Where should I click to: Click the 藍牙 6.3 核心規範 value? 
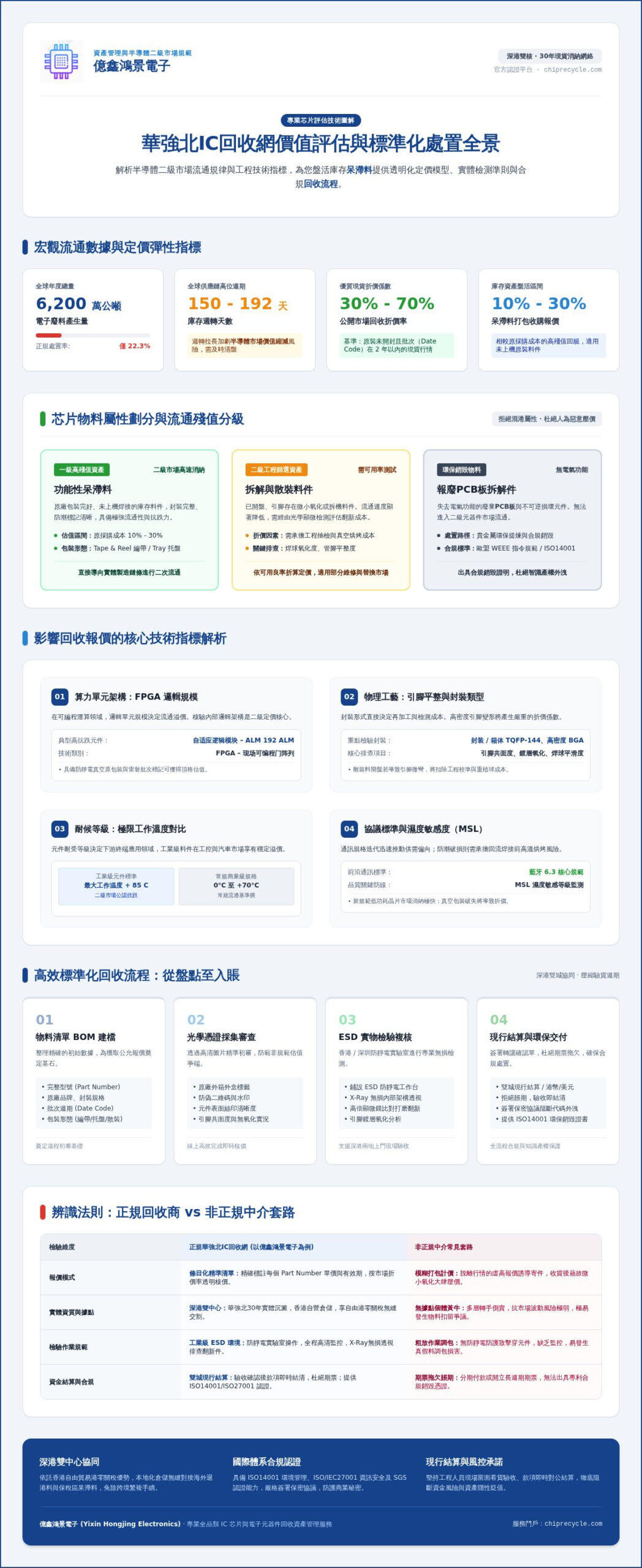556,872
